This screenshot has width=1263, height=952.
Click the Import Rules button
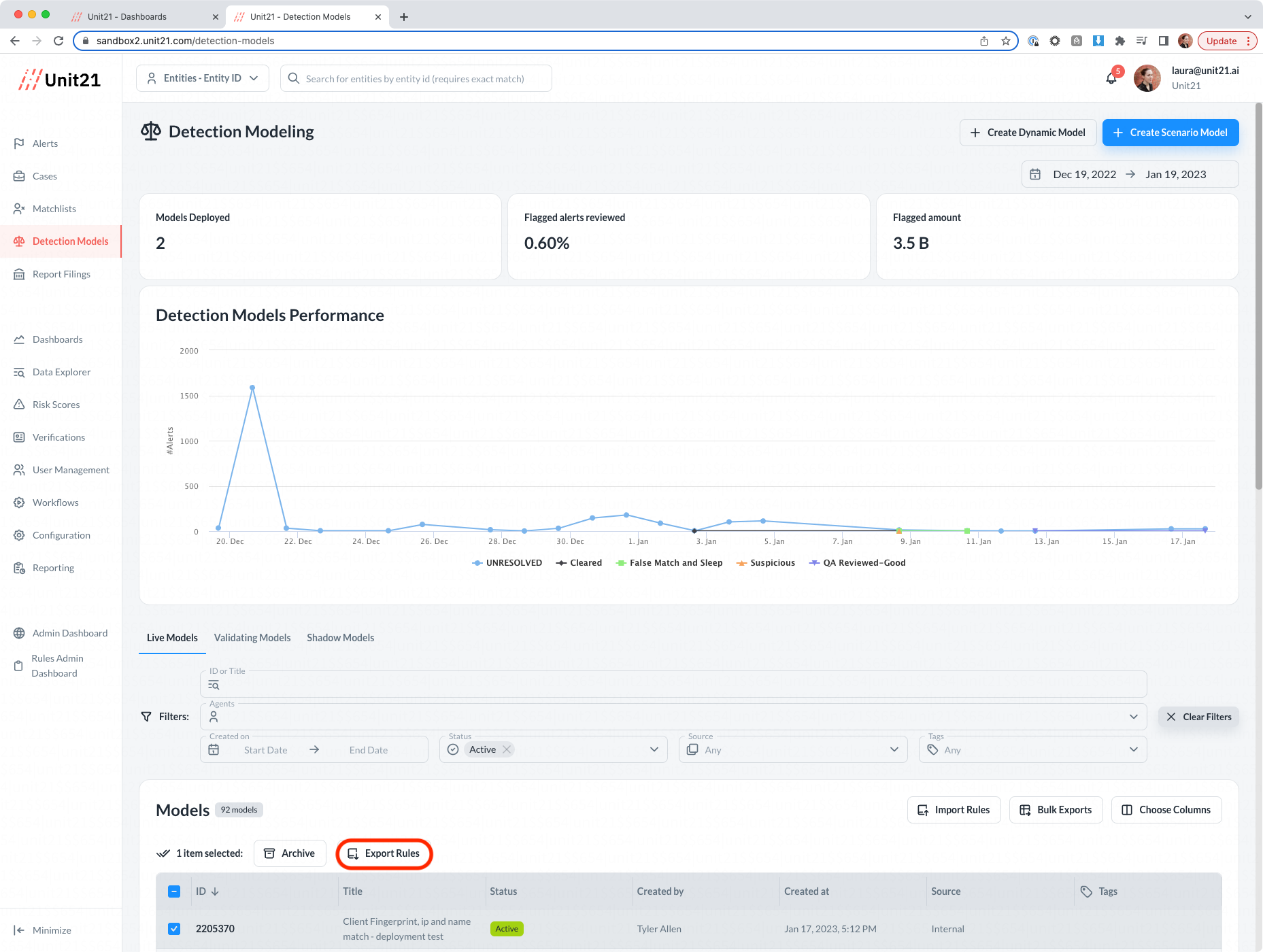954,810
